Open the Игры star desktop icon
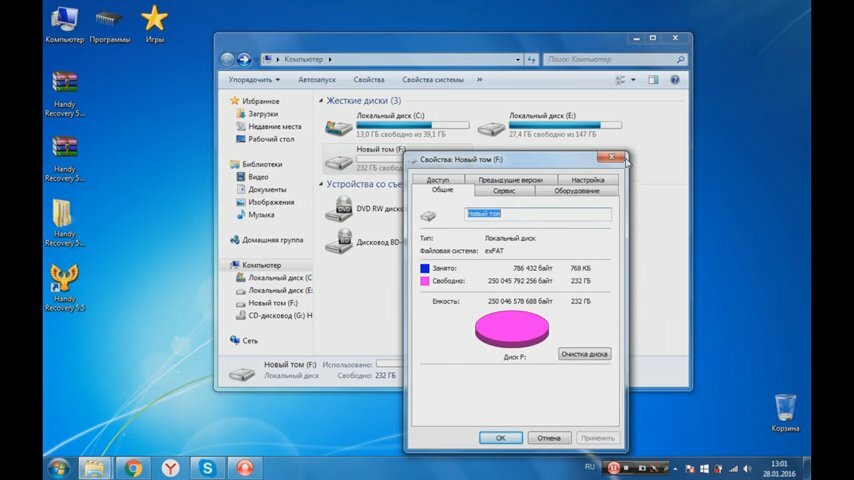This screenshot has width=854, height=480. [155, 25]
